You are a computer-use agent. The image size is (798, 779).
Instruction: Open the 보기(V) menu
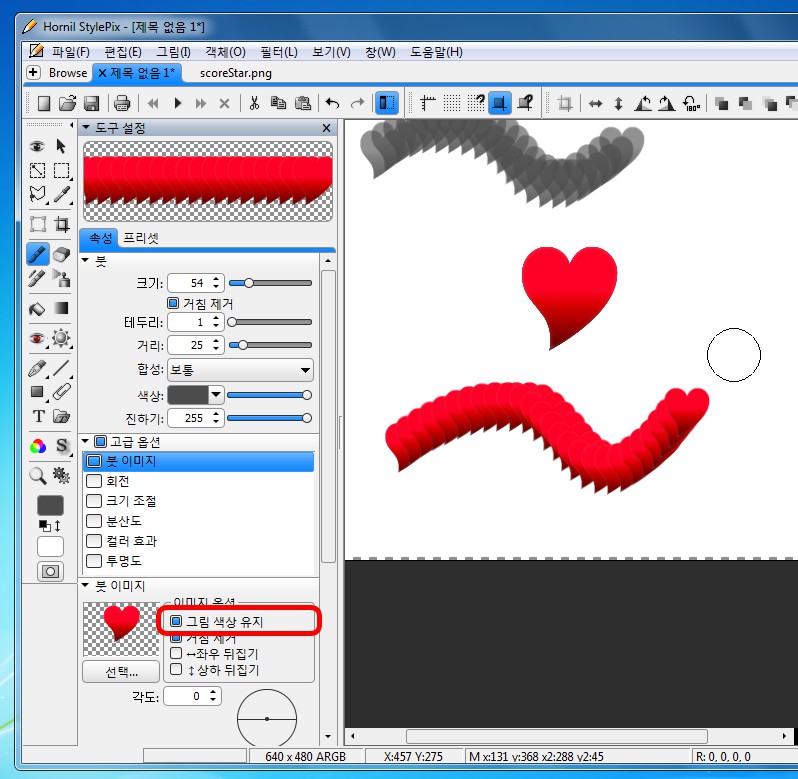tap(331, 52)
